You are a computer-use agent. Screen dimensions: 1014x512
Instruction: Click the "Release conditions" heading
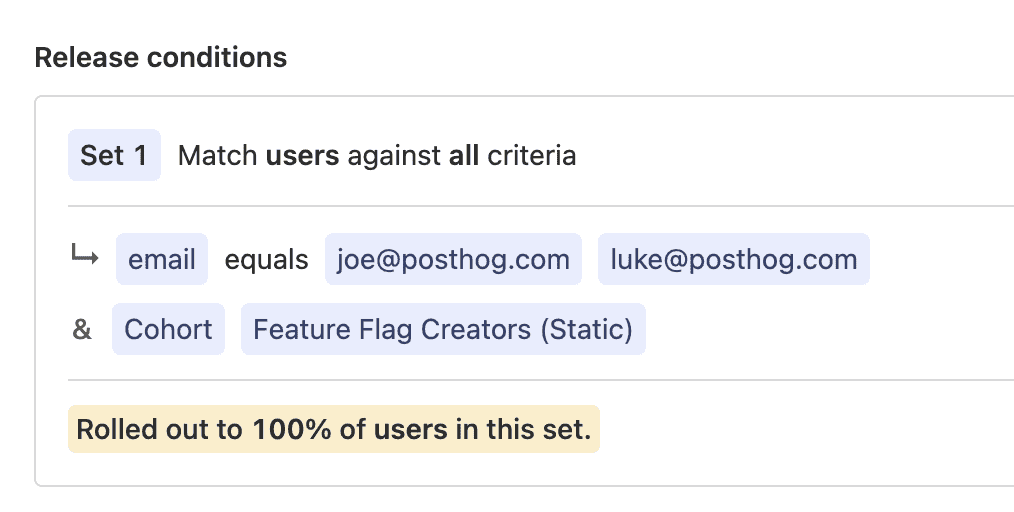click(161, 58)
